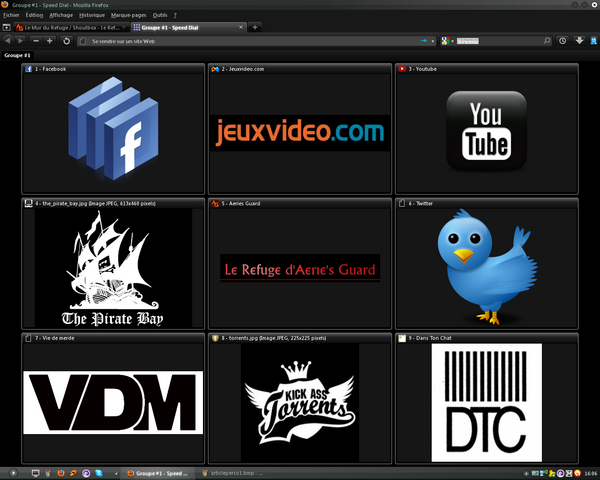The height and width of the screenshot is (480, 600).
Task: Open the Outils menu
Action: point(160,15)
